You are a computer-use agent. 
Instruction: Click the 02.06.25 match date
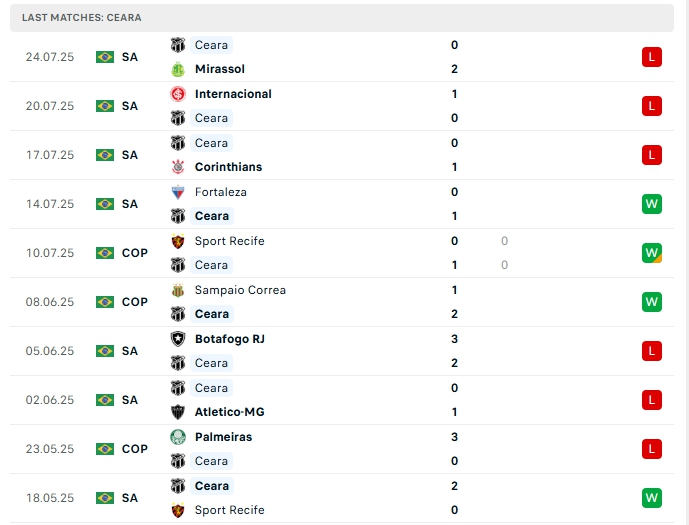tap(50, 400)
